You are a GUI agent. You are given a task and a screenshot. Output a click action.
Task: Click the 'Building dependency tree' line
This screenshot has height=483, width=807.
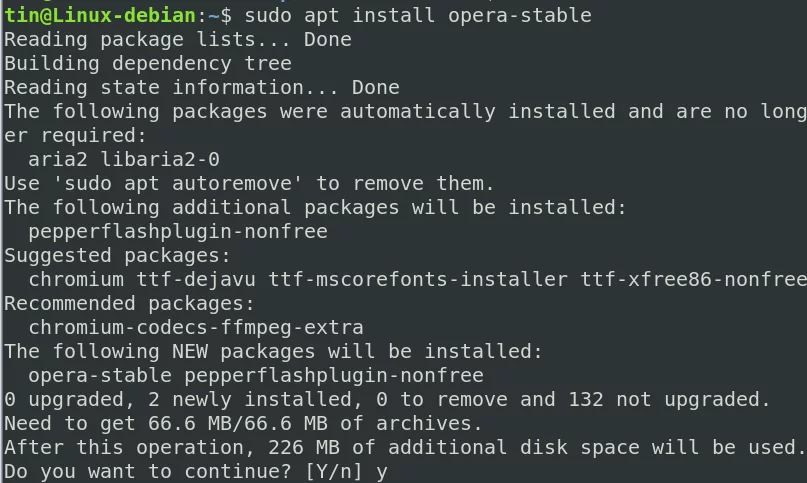click(x=148, y=63)
